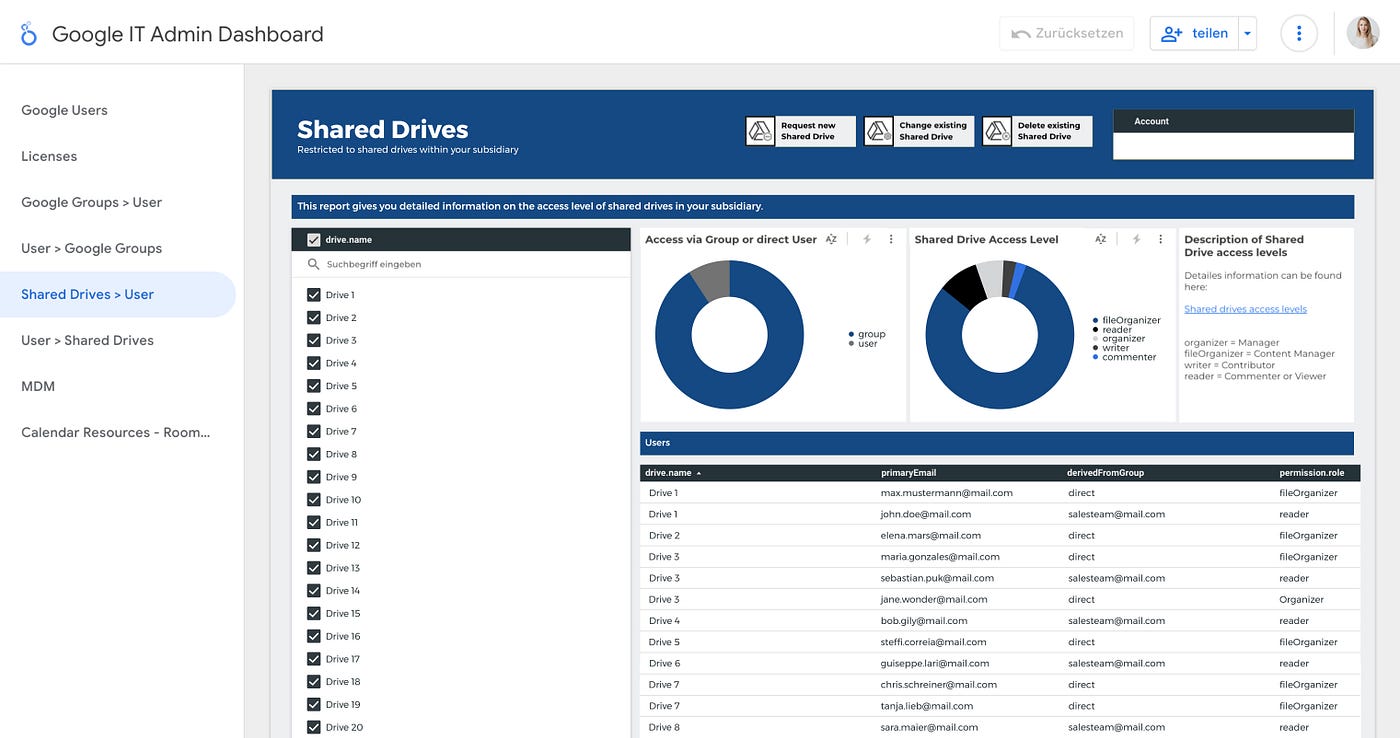
Task: Navigate to User > Google Groups page
Action: point(91,248)
